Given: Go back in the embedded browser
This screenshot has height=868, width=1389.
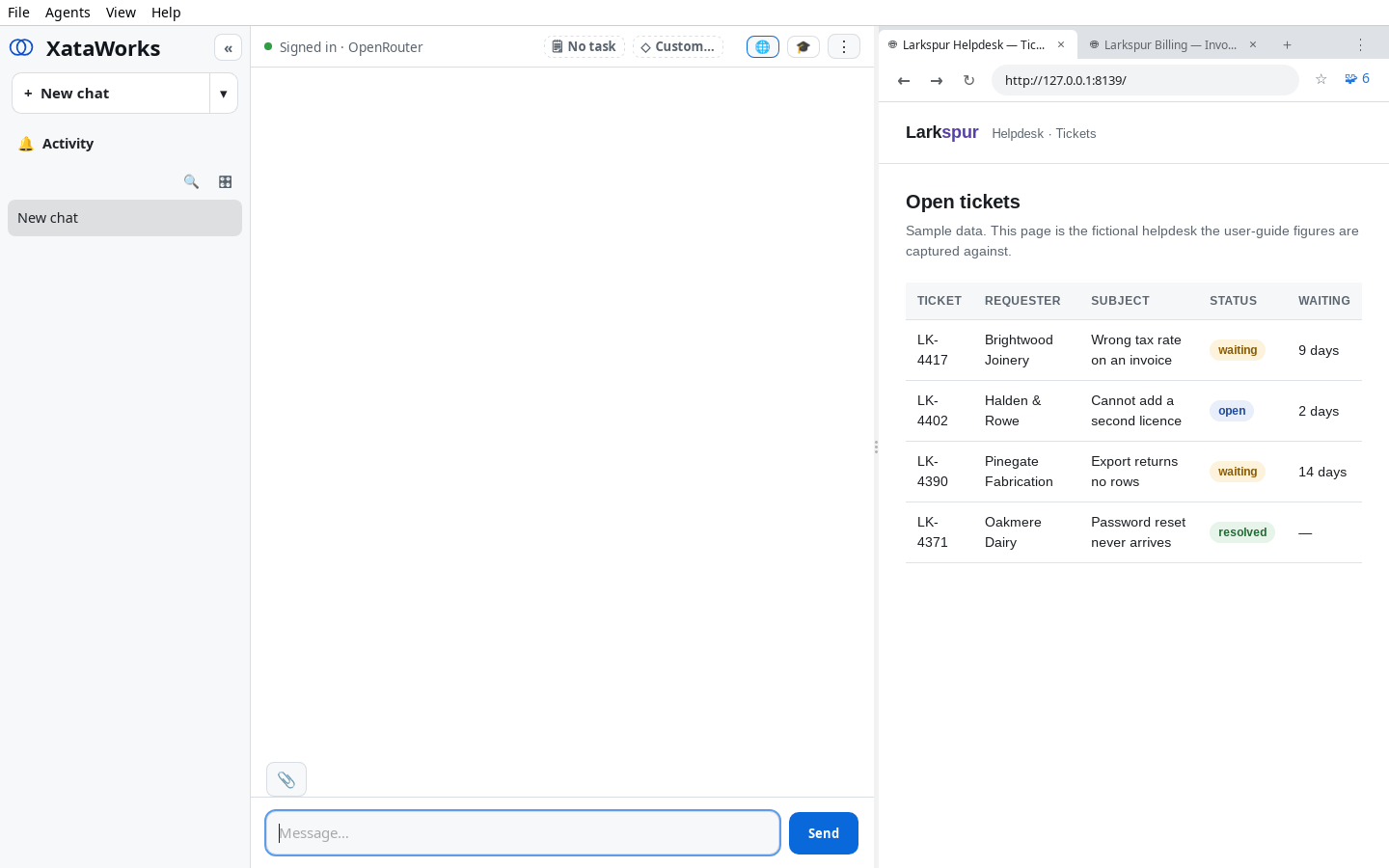Looking at the screenshot, I should pyautogui.click(x=904, y=80).
